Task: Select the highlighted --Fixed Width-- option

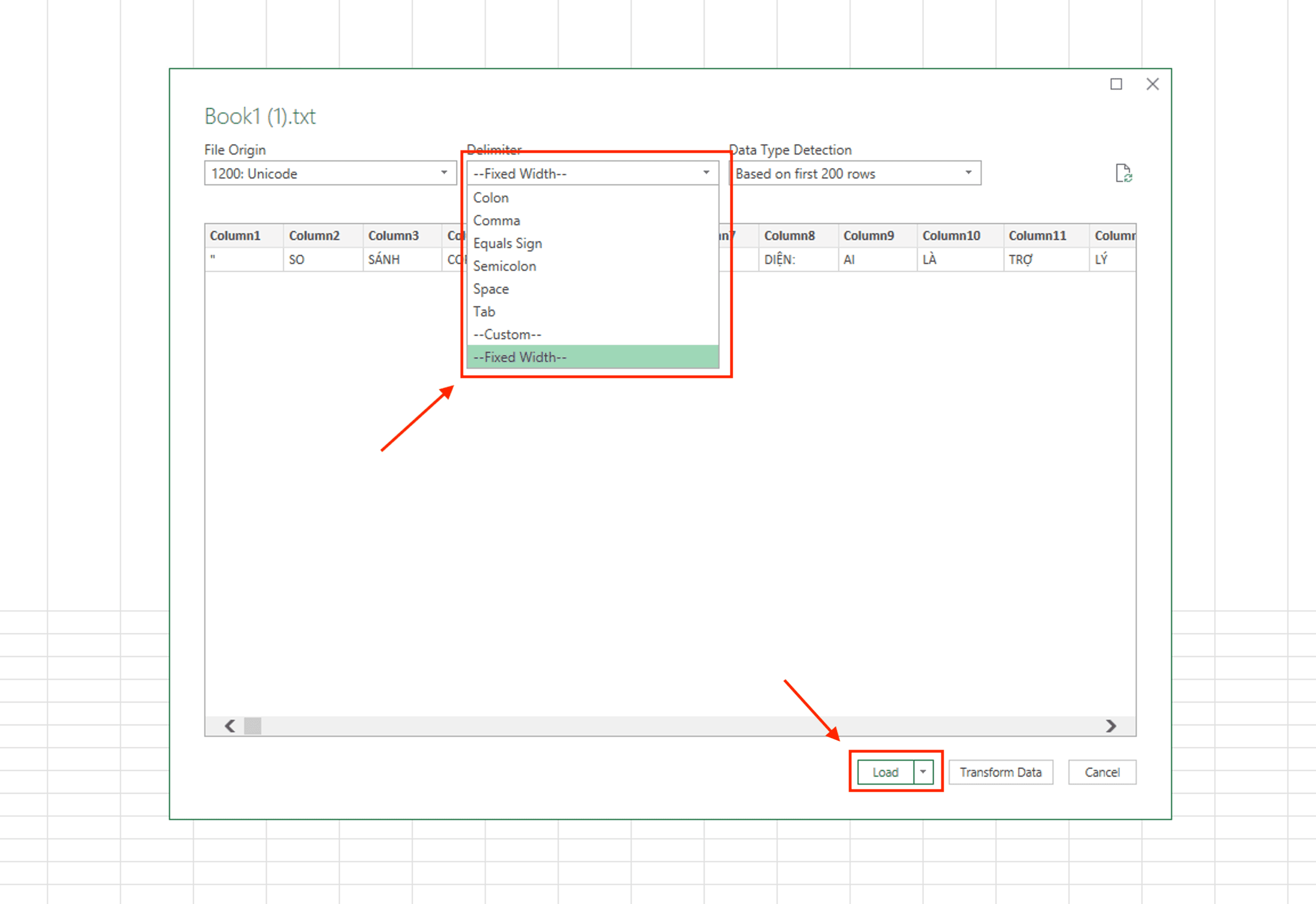Action: tap(520, 357)
